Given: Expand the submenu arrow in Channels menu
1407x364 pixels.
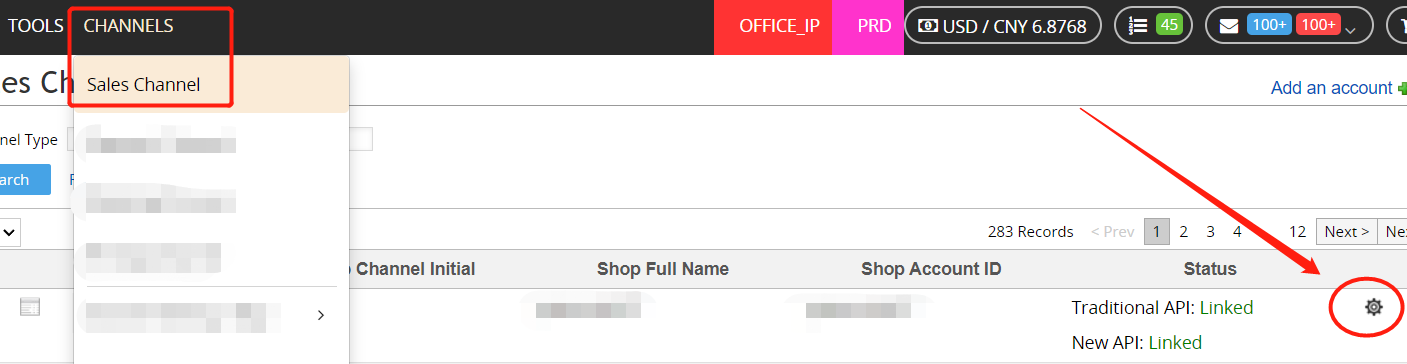Looking at the screenshot, I should tap(320, 315).
